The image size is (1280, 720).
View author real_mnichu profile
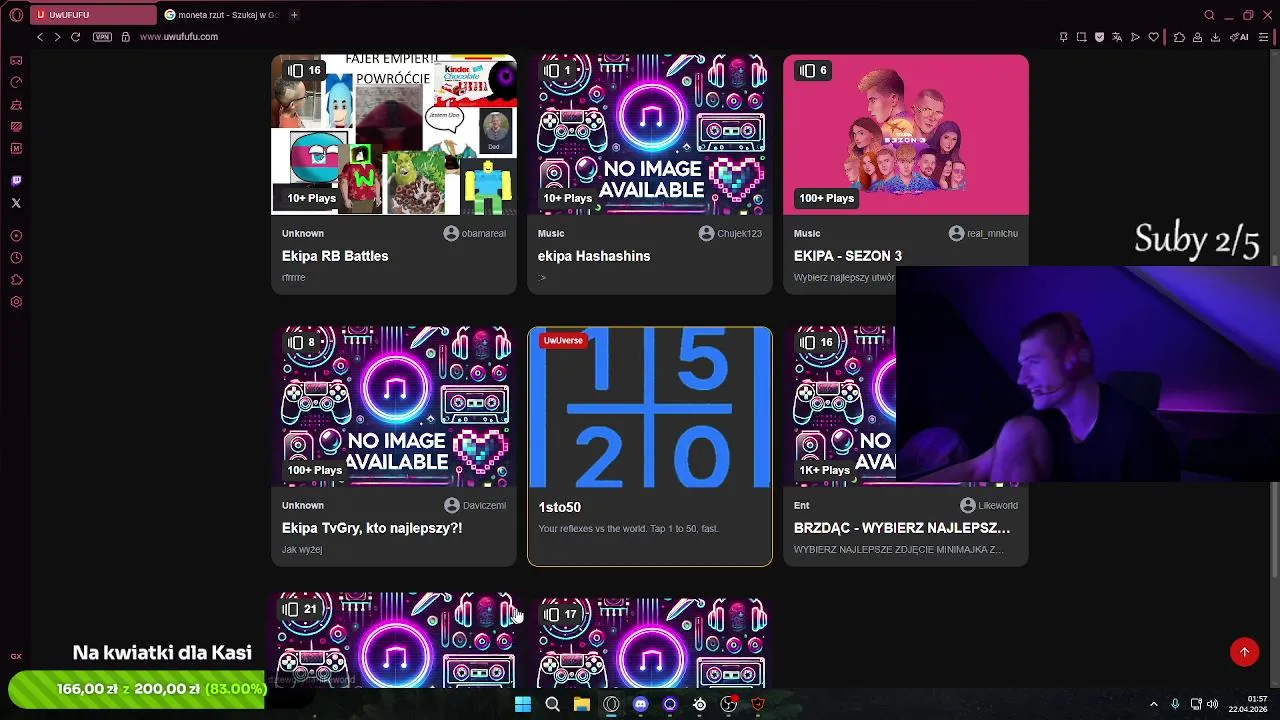click(x=983, y=233)
